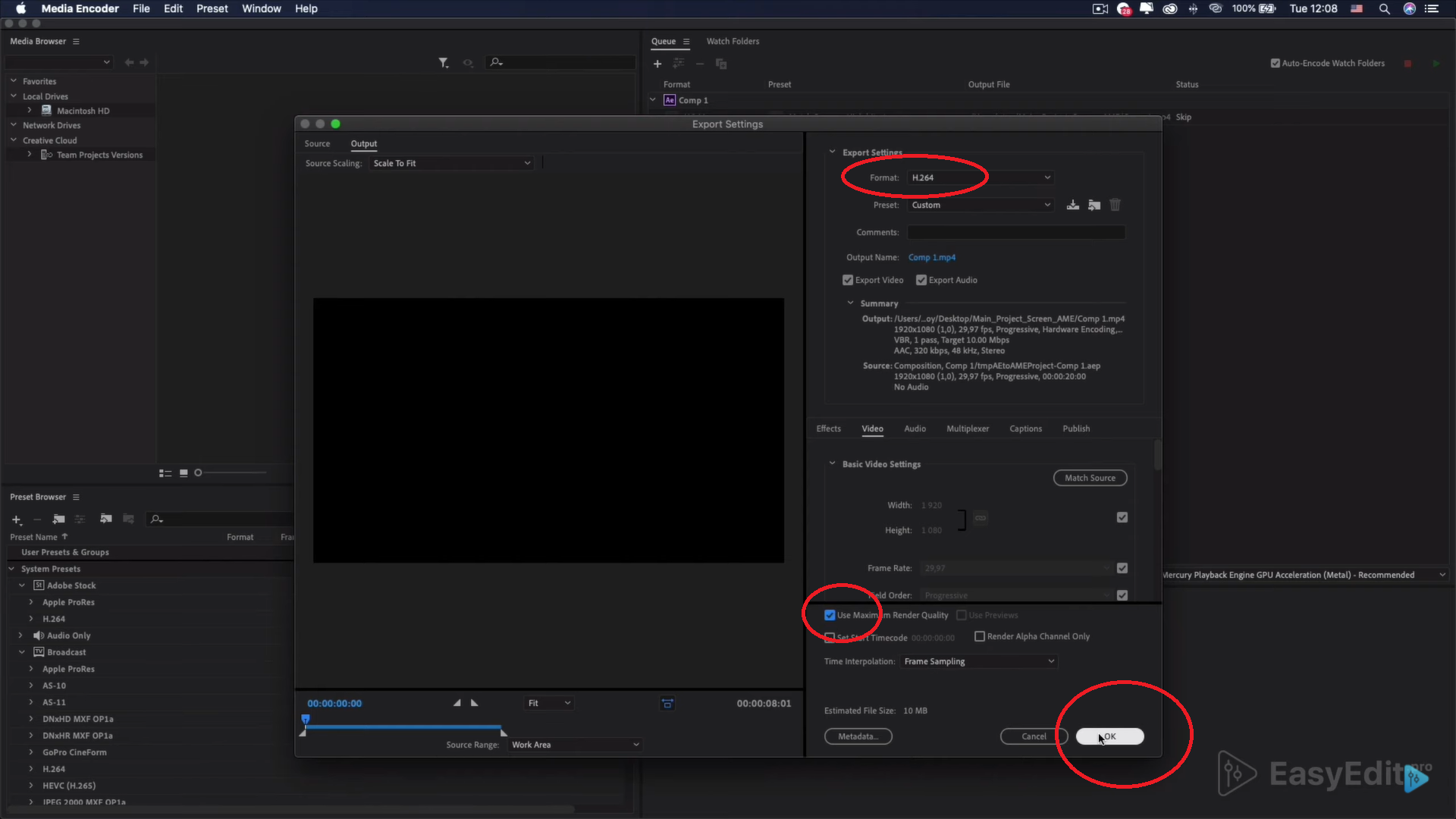Click the Media Browser thumbnail zoom slider
This screenshot has width=1456, height=819.
pyautogui.click(x=231, y=473)
